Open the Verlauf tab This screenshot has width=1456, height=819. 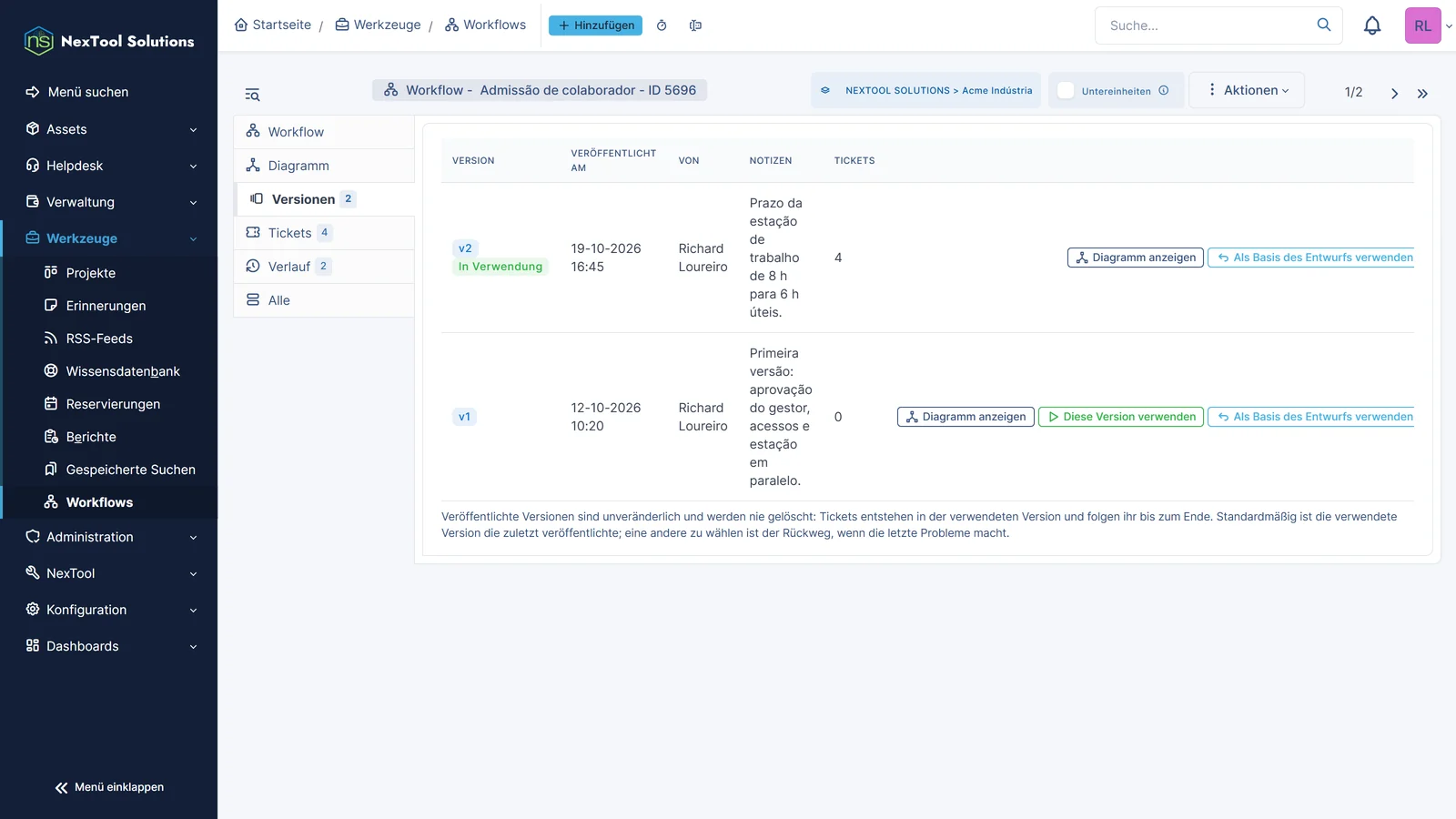click(x=324, y=267)
